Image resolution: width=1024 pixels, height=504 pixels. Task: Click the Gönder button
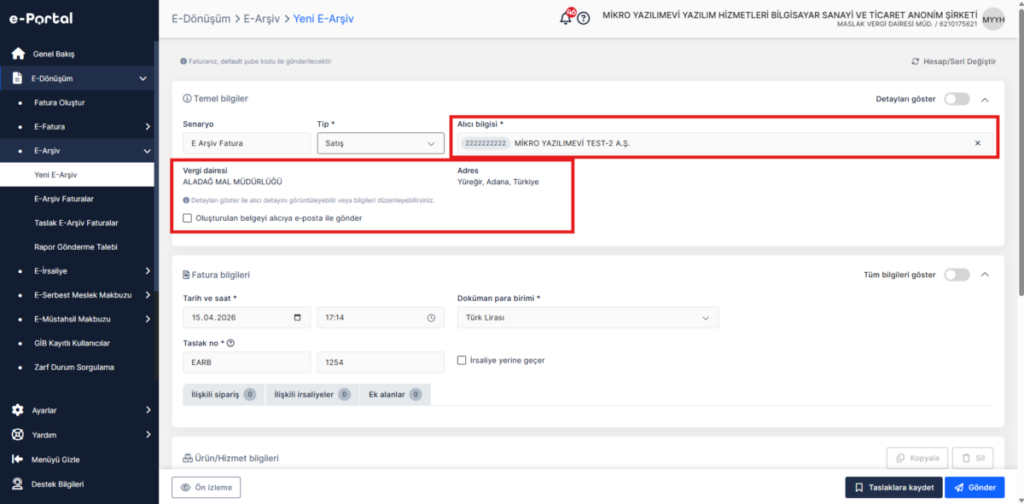(974, 488)
